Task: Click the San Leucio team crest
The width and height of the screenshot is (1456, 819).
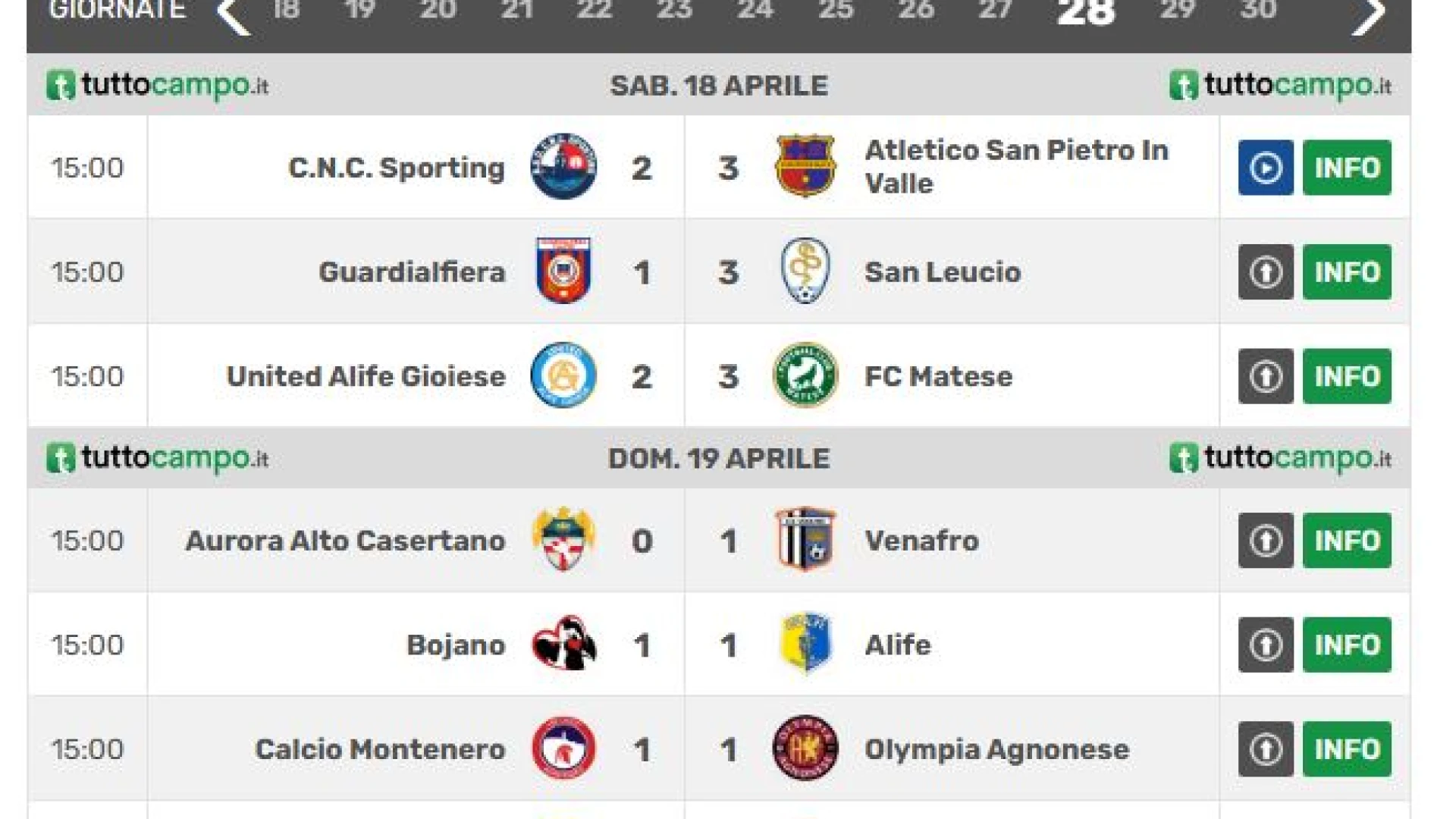Action: (x=805, y=271)
